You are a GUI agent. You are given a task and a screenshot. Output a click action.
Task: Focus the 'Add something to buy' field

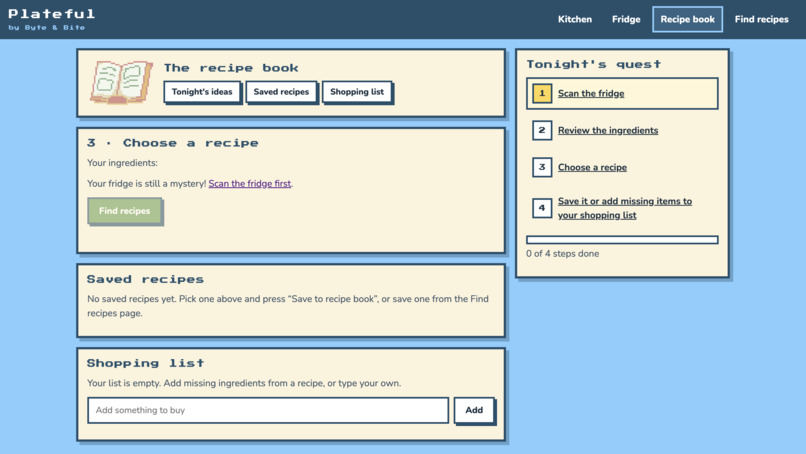pos(268,410)
